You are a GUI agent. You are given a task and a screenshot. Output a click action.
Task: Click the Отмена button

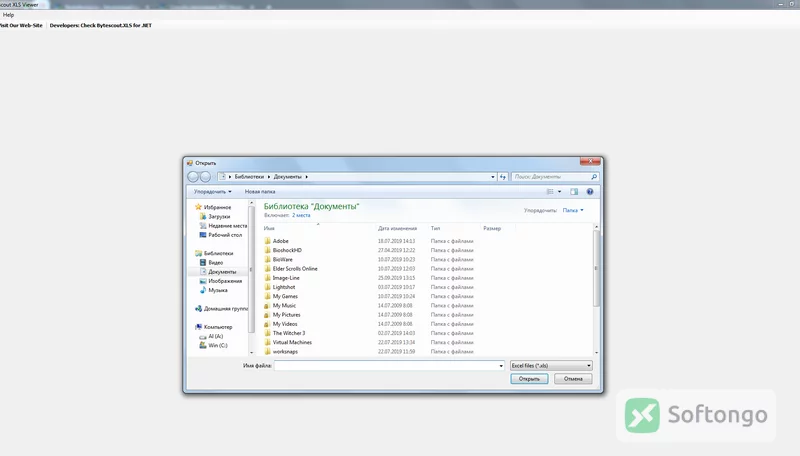click(573, 379)
